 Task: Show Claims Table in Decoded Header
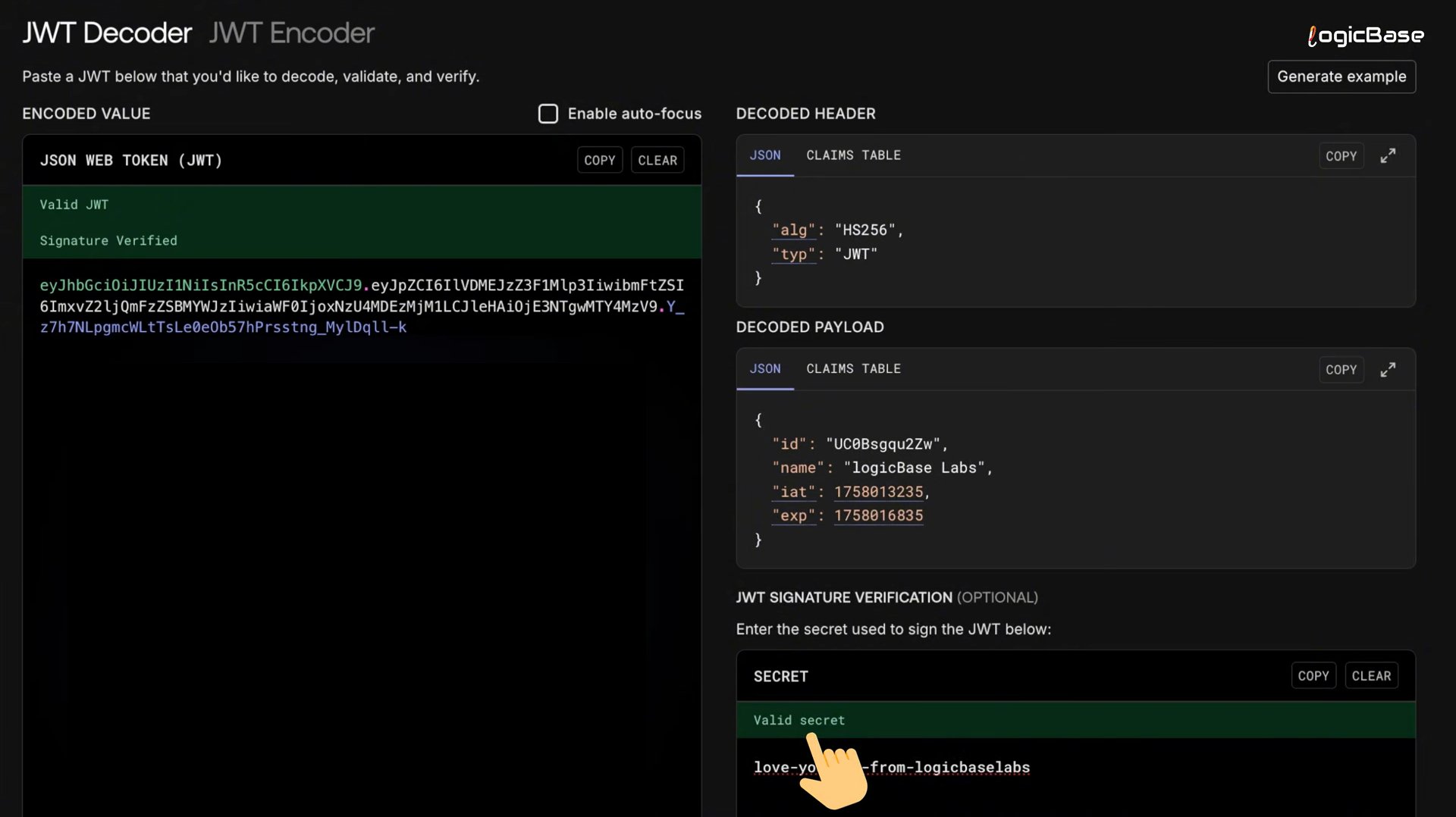[853, 155]
